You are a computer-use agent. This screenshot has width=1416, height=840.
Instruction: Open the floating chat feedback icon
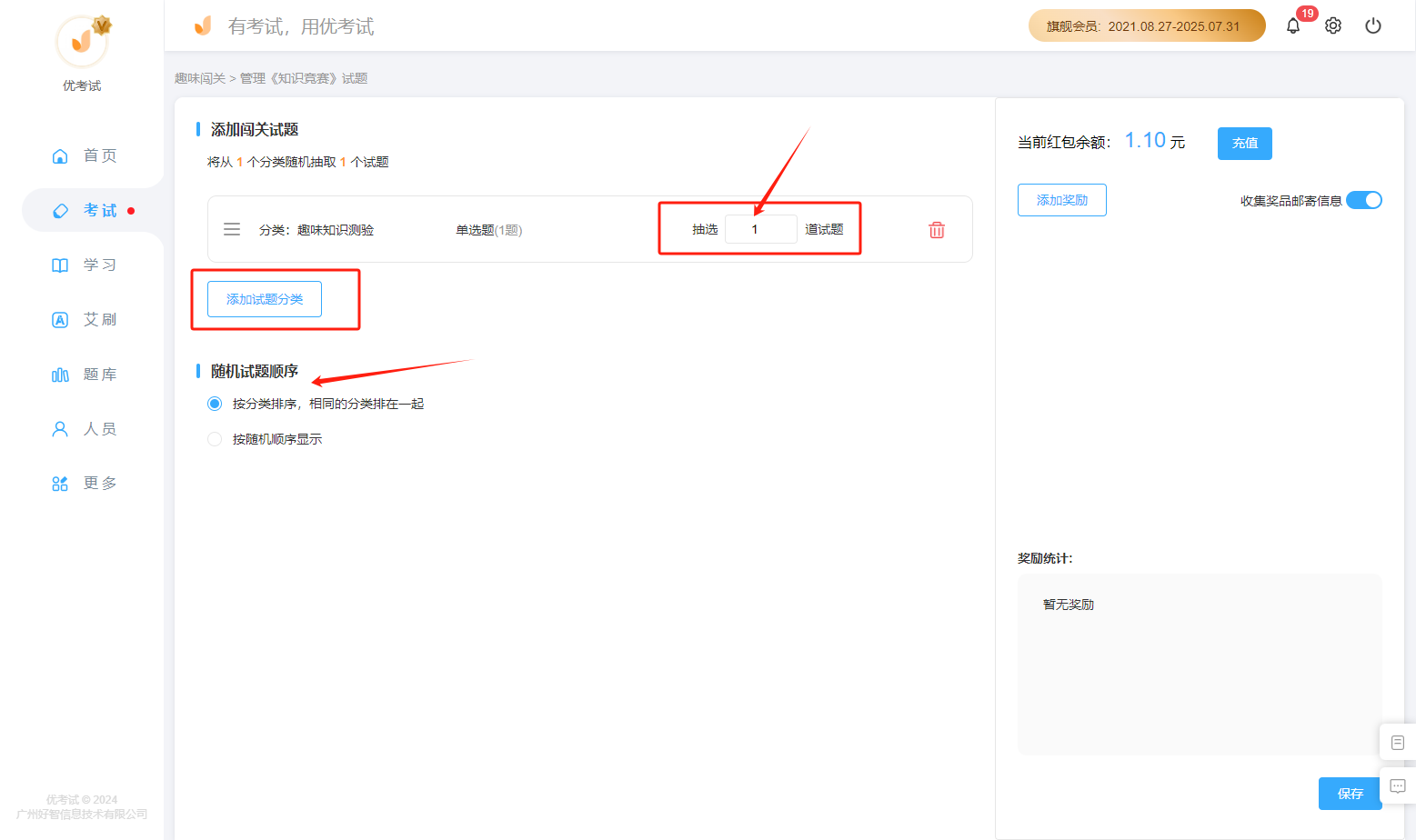[x=1398, y=786]
